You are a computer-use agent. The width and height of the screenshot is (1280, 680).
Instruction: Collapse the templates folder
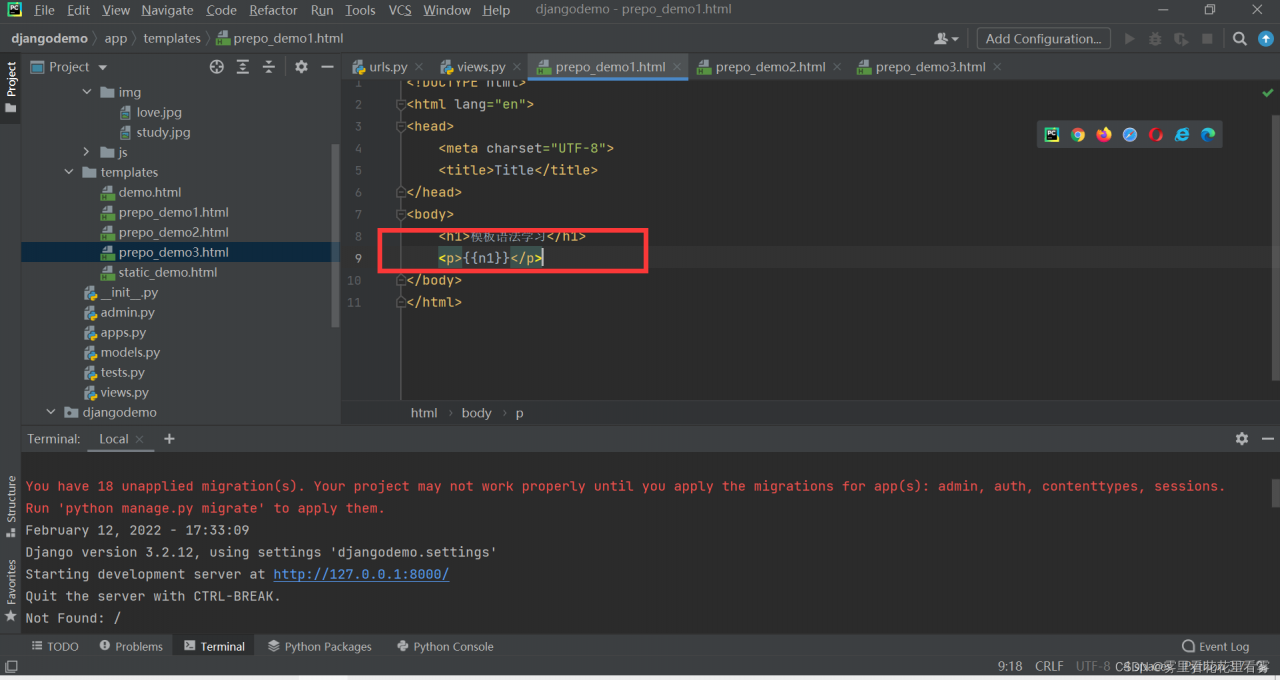point(69,172)
